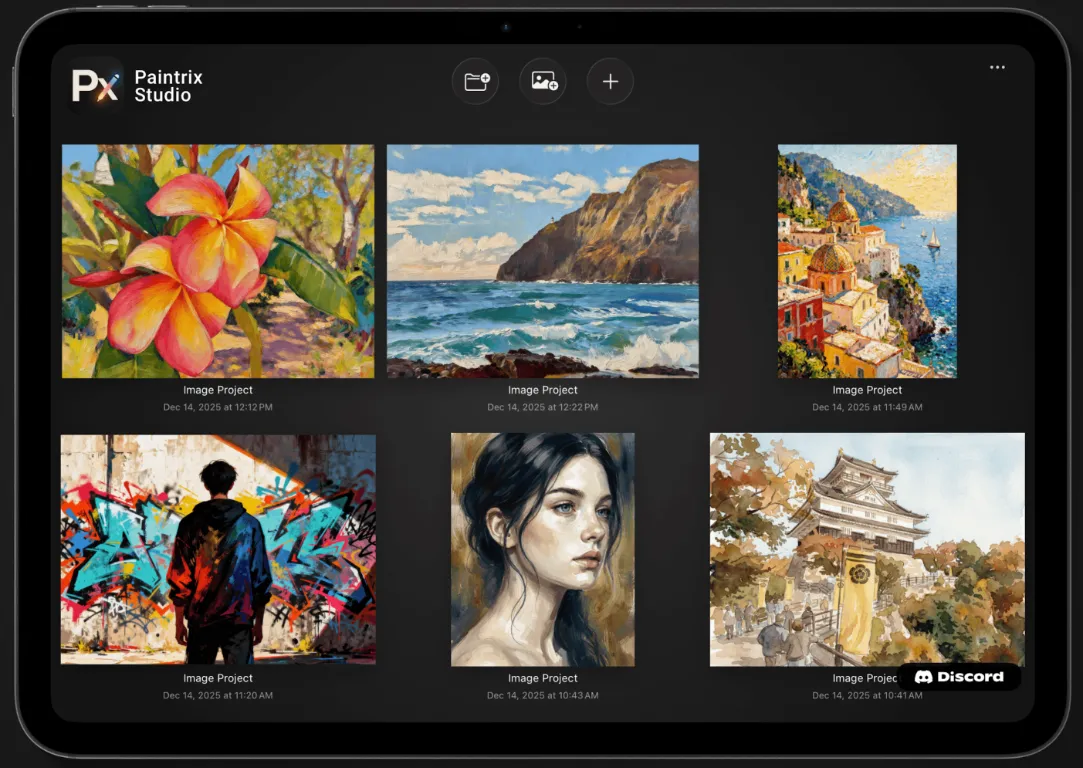Open the Japanese castle watercolor project
1083x768 pixels.
pyautogui.click(x=868, y=550)
